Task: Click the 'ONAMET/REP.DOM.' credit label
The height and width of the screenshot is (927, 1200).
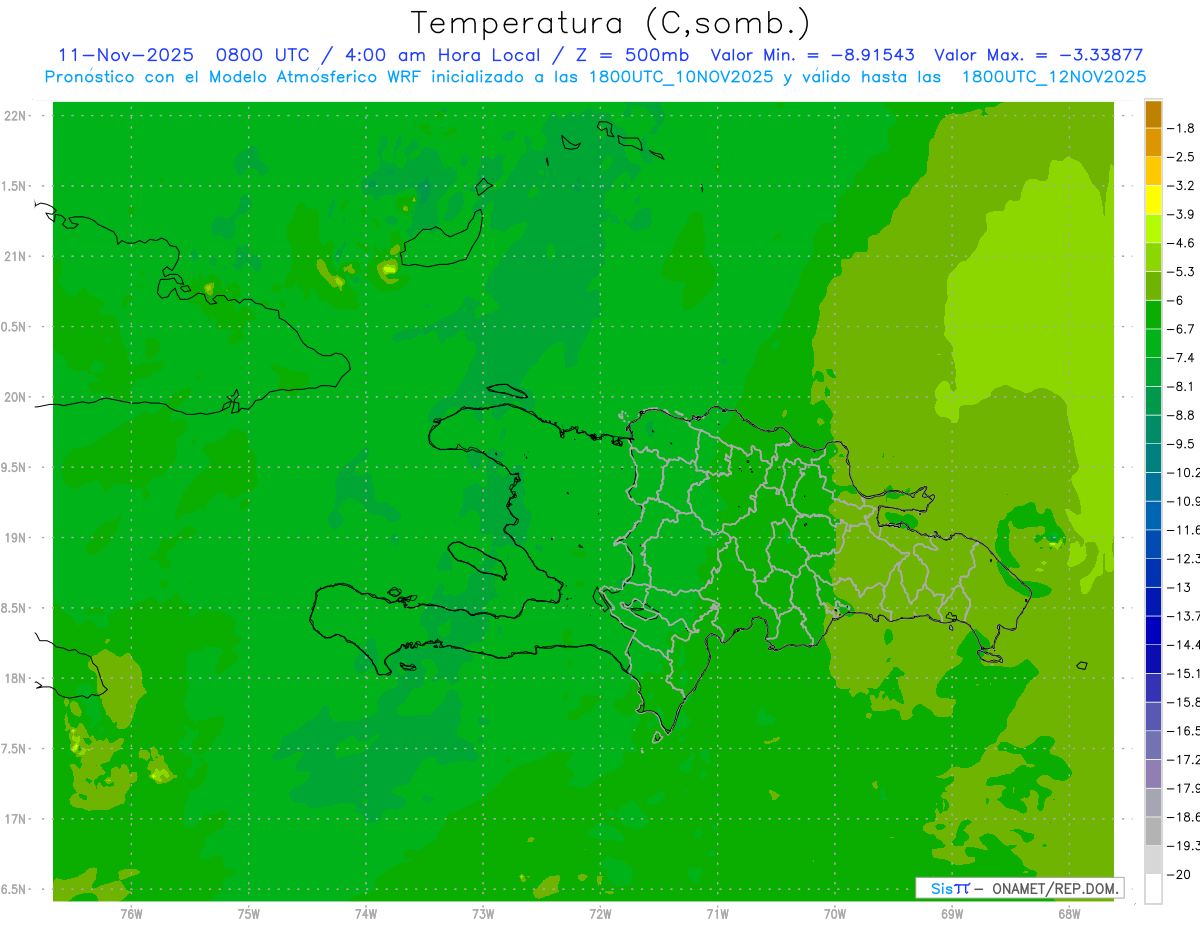Action: click(1053, 888)
